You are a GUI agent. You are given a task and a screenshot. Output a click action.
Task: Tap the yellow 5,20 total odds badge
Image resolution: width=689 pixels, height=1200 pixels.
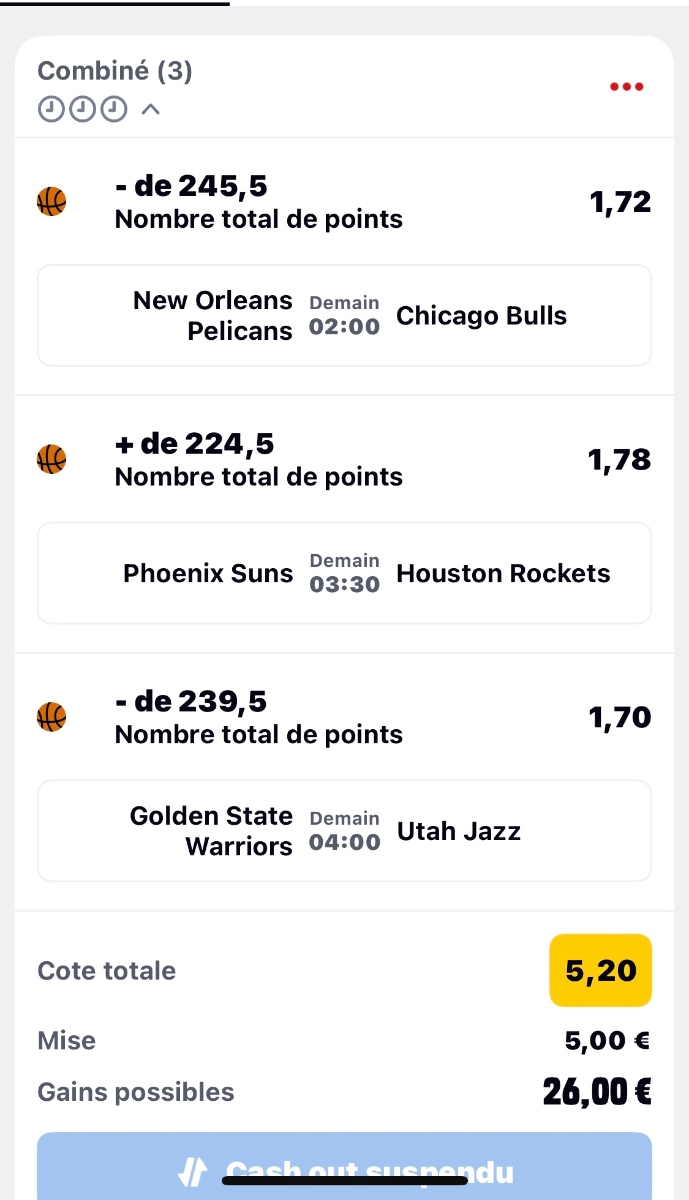pos(600,970)
